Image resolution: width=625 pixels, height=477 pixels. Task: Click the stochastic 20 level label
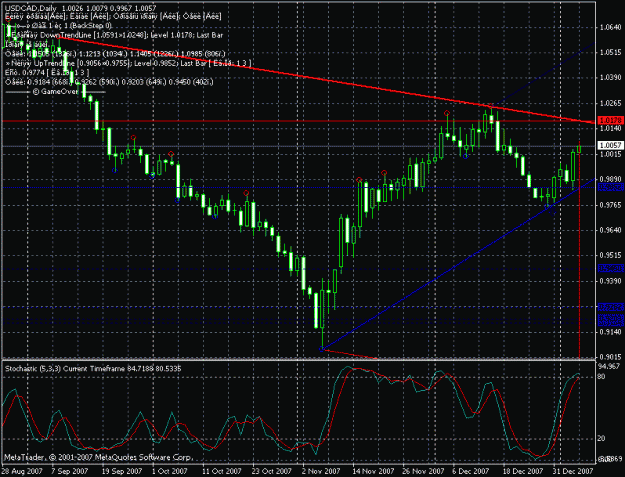[601, 438]
